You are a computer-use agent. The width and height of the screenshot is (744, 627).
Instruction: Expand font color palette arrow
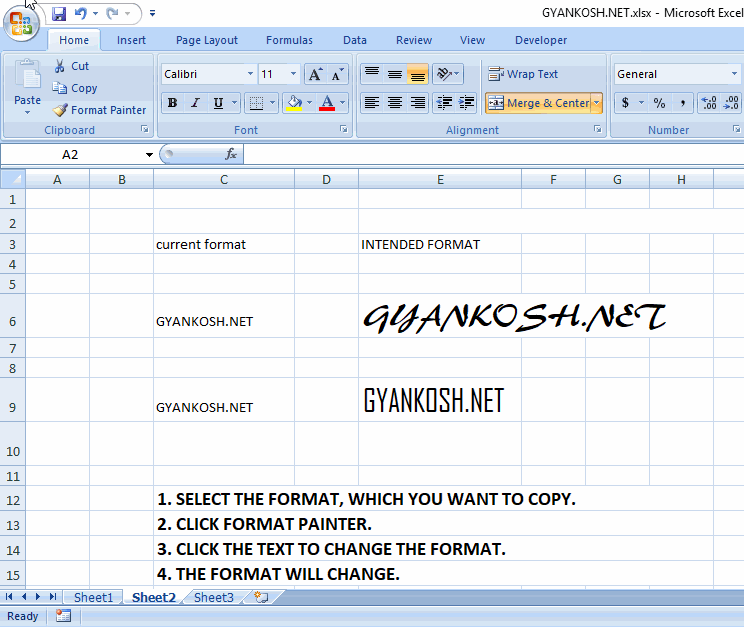point(343,103)
